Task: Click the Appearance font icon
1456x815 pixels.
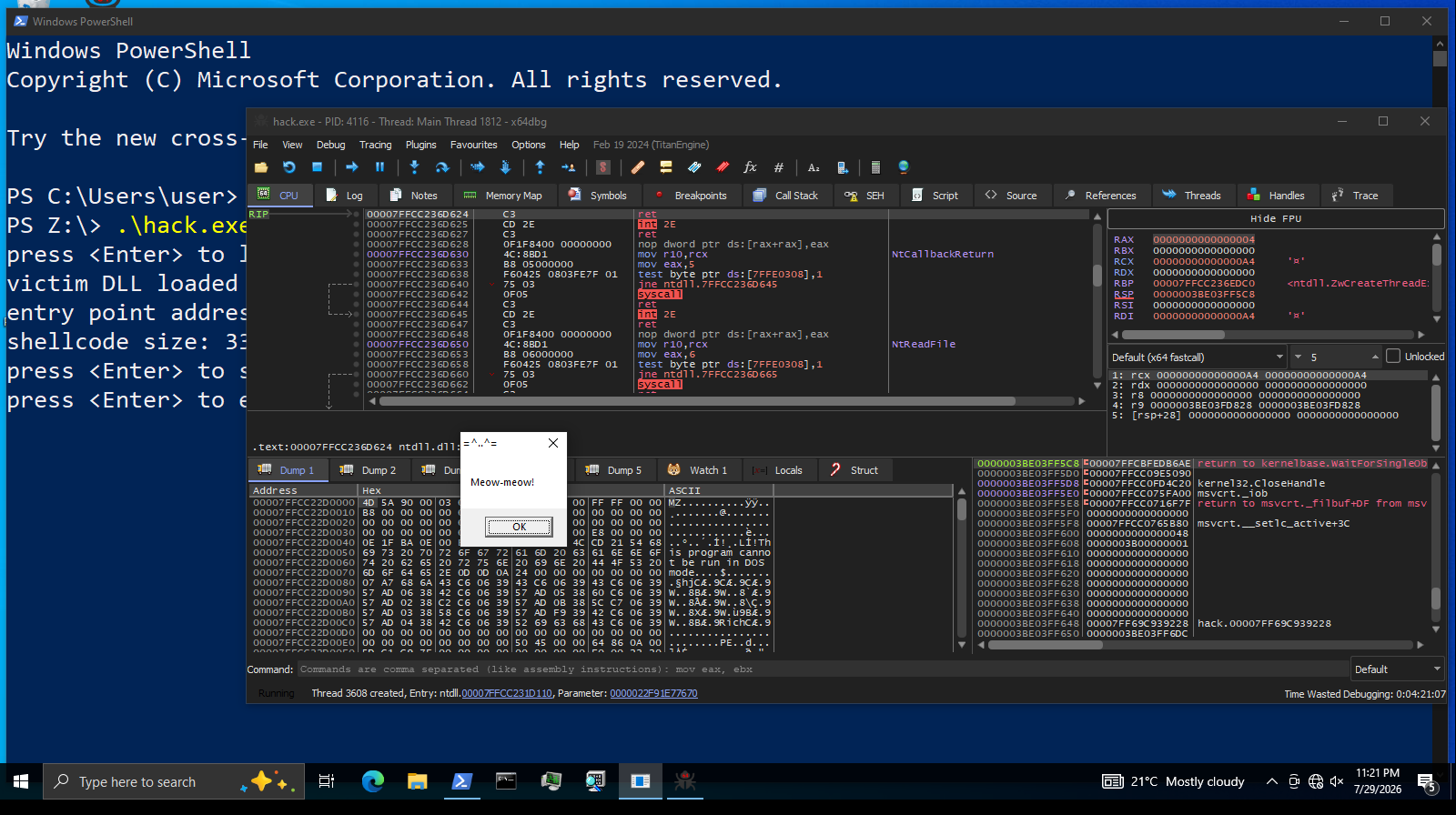Action: 814,167
